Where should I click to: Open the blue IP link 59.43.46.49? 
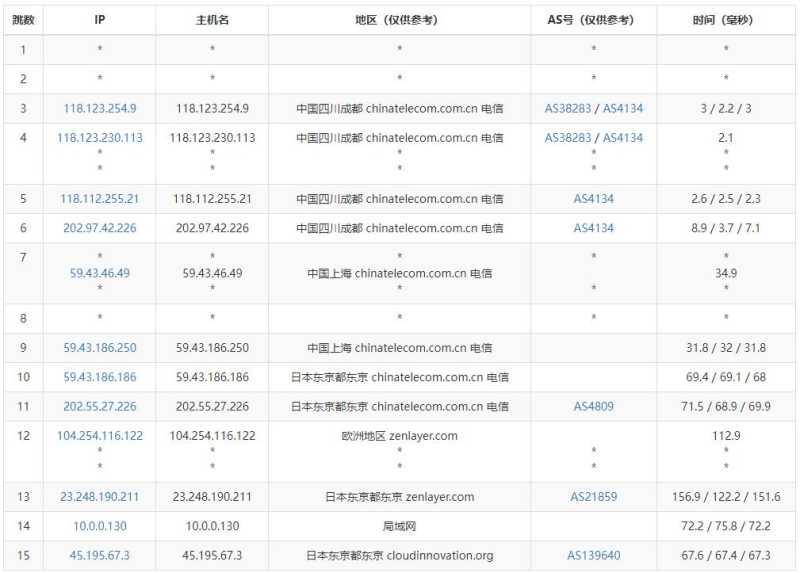[x=99, y=273]
